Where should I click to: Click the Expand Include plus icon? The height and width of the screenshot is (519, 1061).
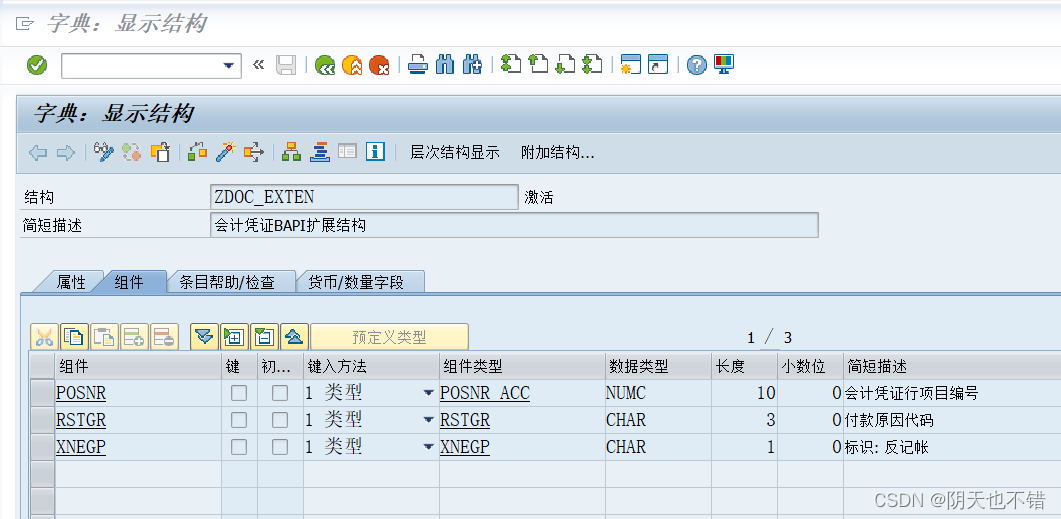click(x=234, y=336)
